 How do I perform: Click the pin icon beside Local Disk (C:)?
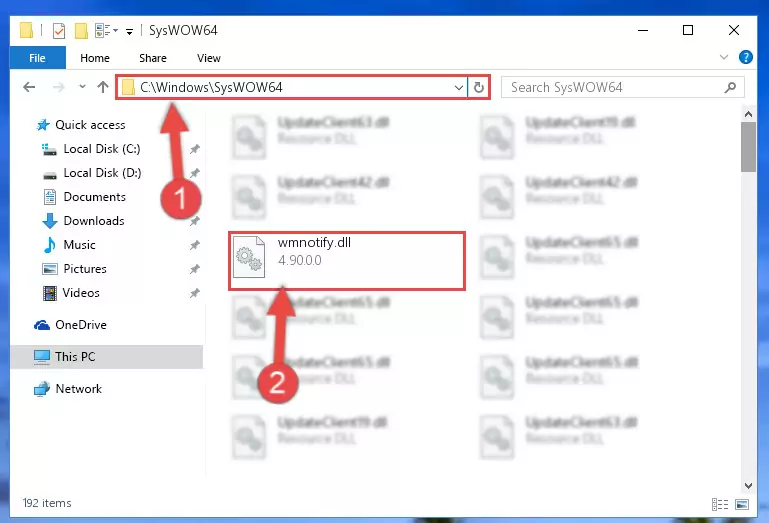(x=195, y=149)
